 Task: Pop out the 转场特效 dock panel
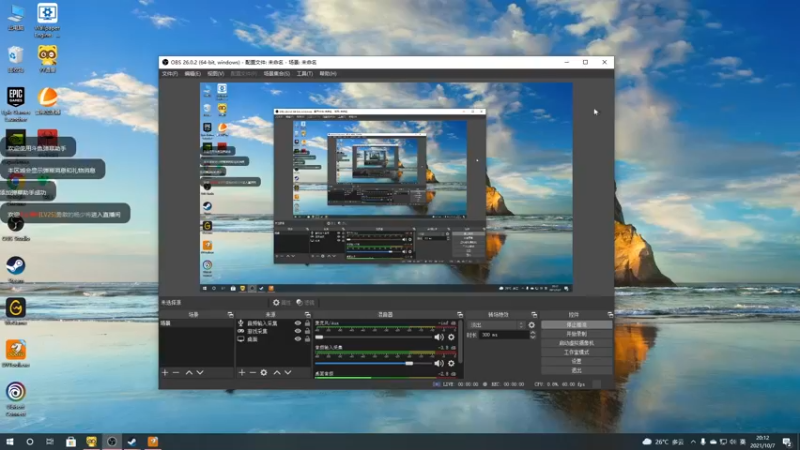534,315
